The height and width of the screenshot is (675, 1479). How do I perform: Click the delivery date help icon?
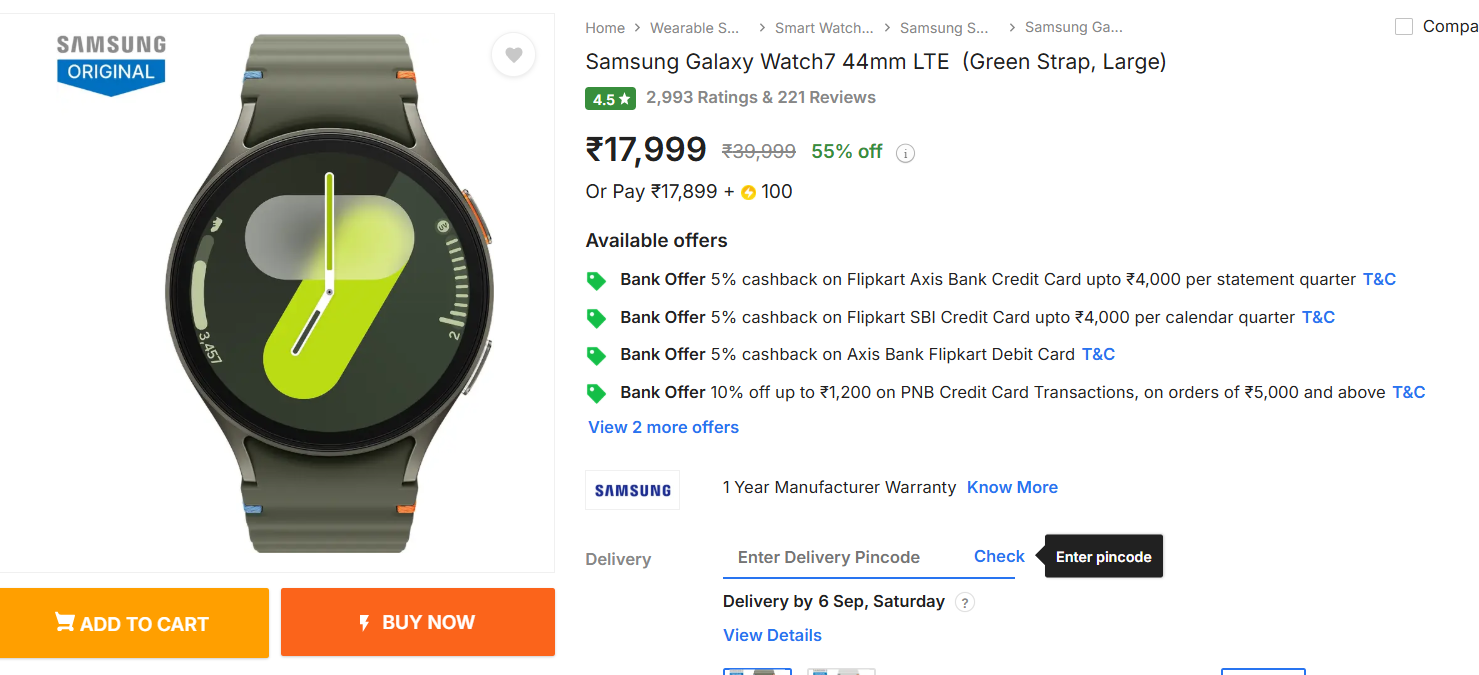click(x=964, y=602)
